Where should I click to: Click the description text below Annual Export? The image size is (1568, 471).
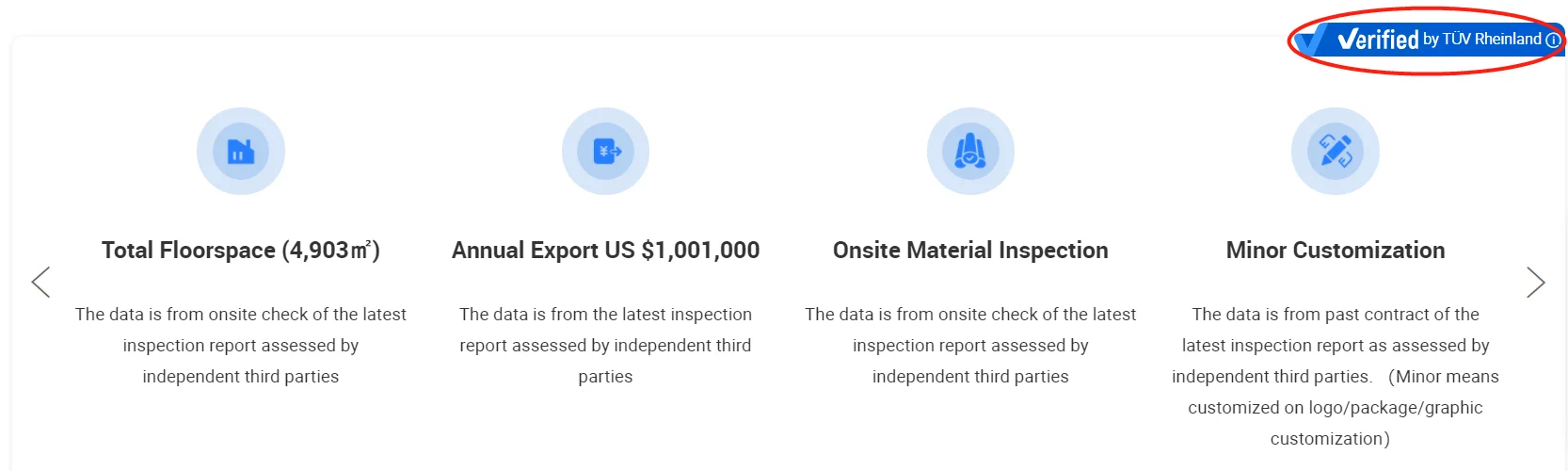[605, 345]
